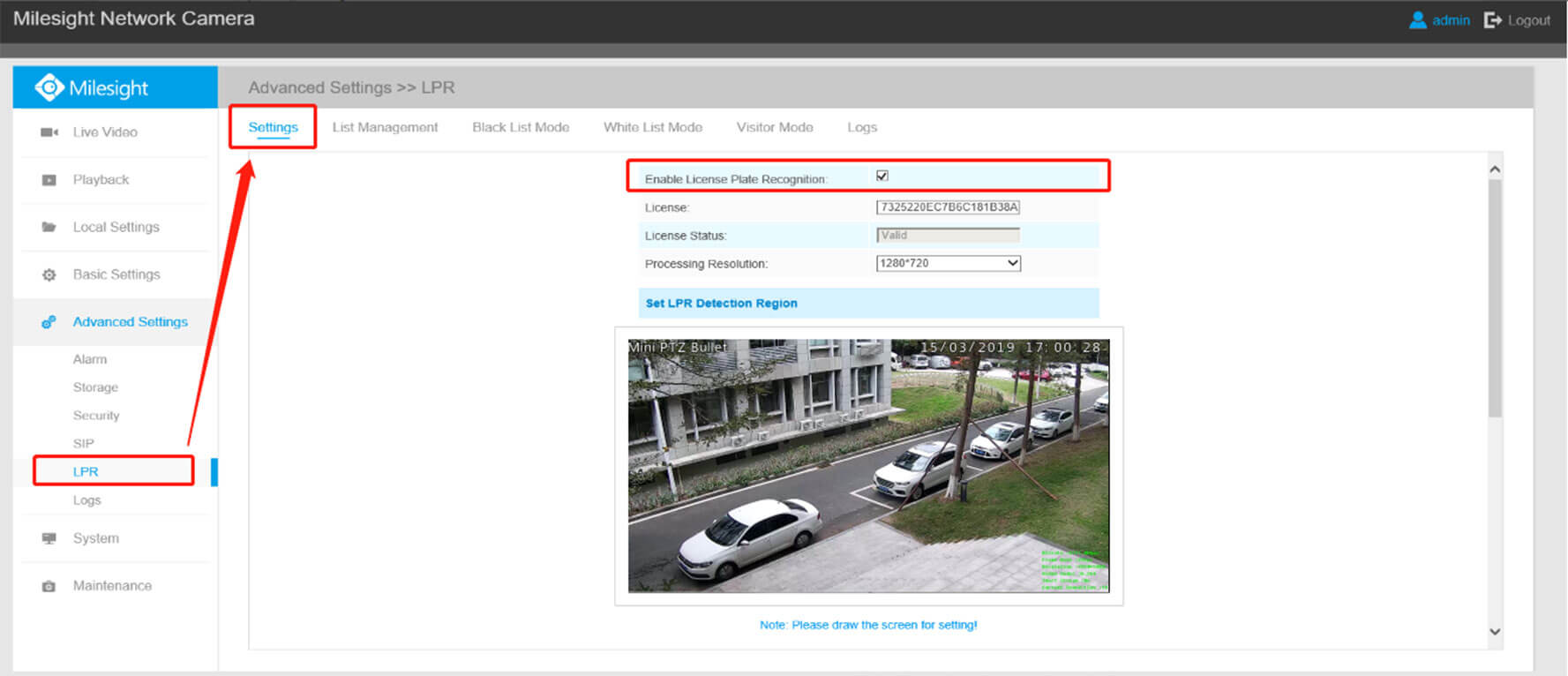1568x676 pixels.
Task: Click the Logout exit icon
Action: click(x=1493, y=19)
